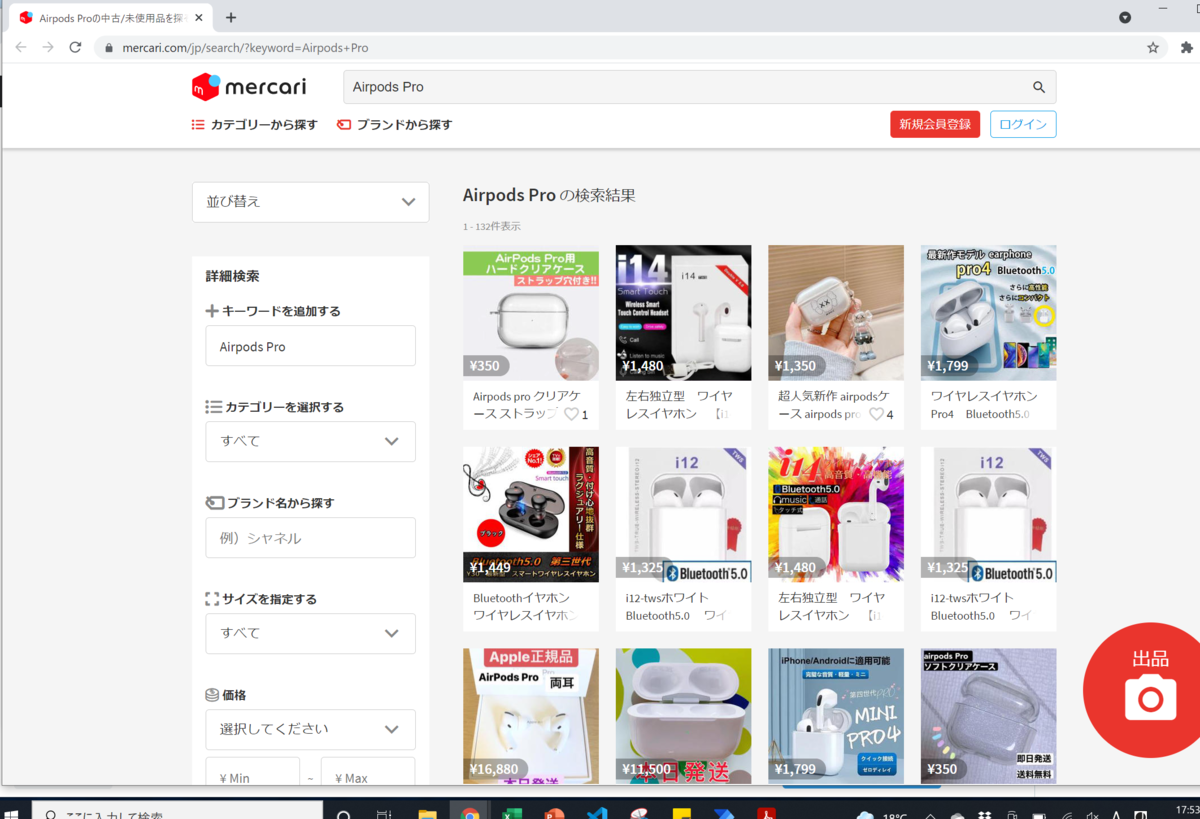Open カテゴリーから探す menu
The image size is (1200, 819).
point(255,125)
